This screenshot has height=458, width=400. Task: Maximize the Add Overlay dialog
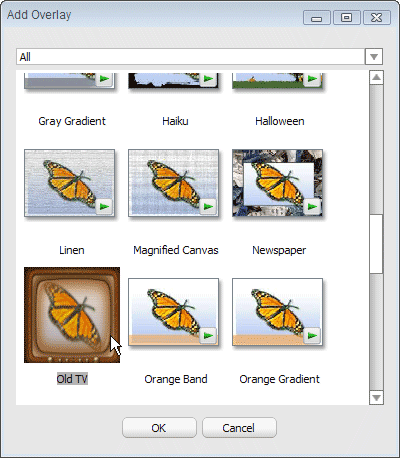[x=346, y=18]
